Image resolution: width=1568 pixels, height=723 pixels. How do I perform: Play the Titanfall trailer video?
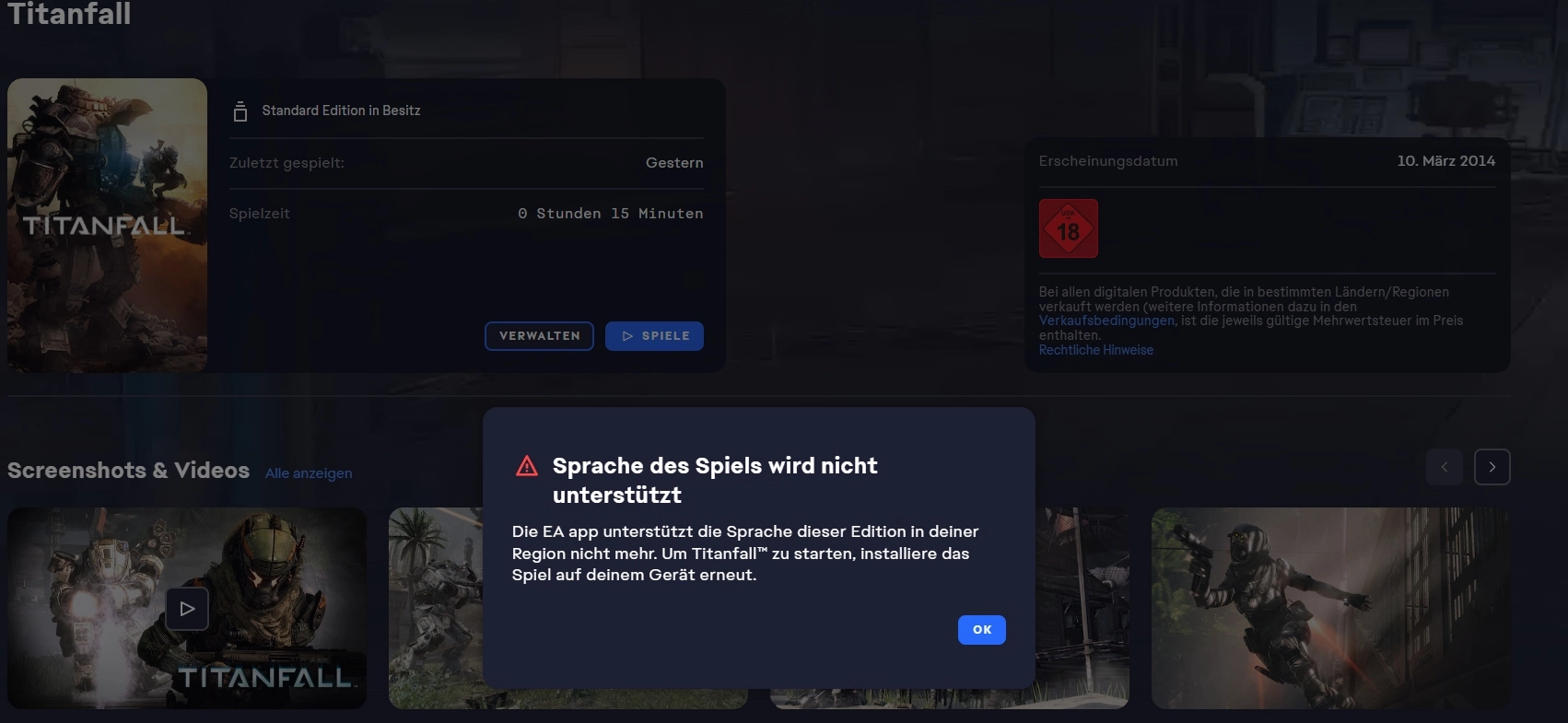187,609
